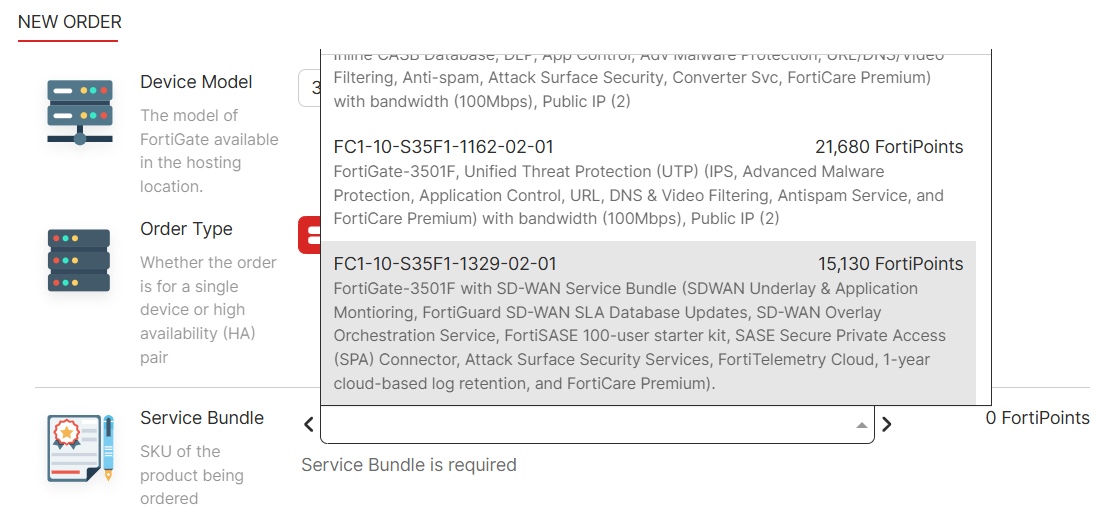
Task: Click the Device Model server icon
Action: [80, 112]
